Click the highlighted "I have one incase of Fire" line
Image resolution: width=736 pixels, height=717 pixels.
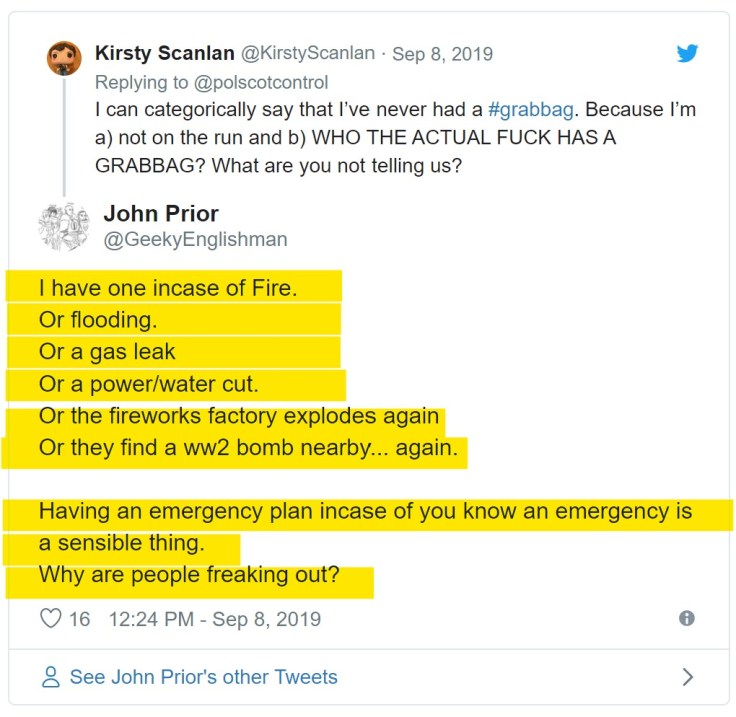pyautogui.click(x=168, y=289)
